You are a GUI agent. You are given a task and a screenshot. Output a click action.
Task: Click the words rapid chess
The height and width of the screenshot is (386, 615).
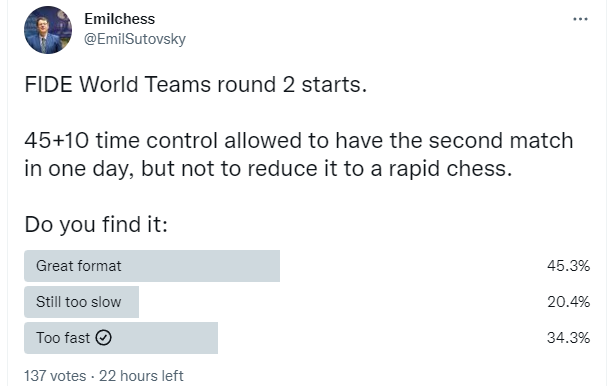click(450, 169)
